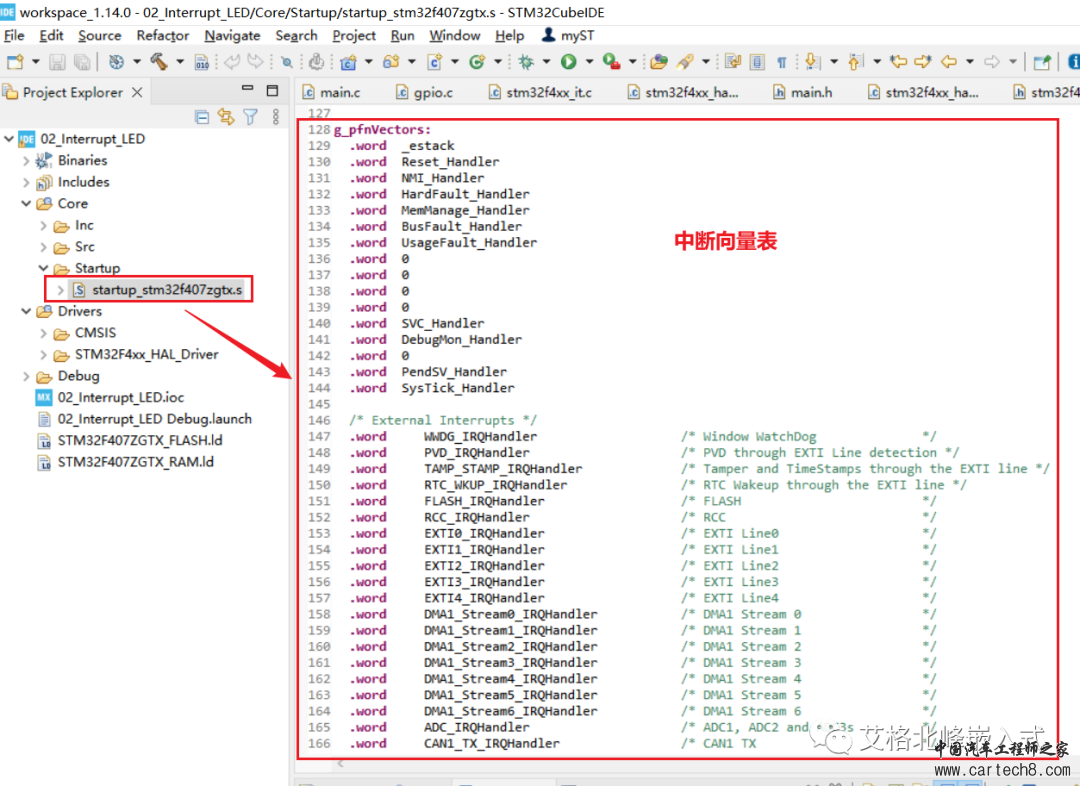Image resolution: width=1080 pixels, height=786 pixels.
Task: Click the Build (hammer) toolbar icon
Action: (x=158, y=62)
